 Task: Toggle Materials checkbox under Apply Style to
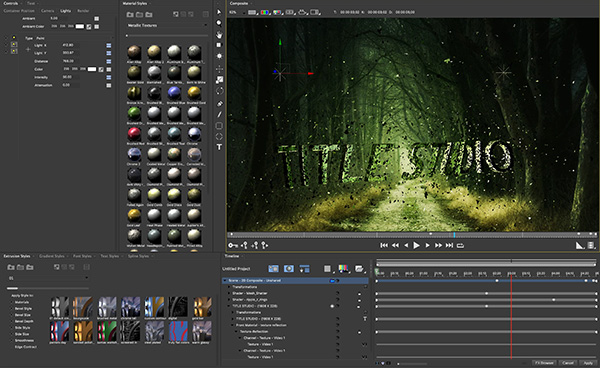[11, 302]
